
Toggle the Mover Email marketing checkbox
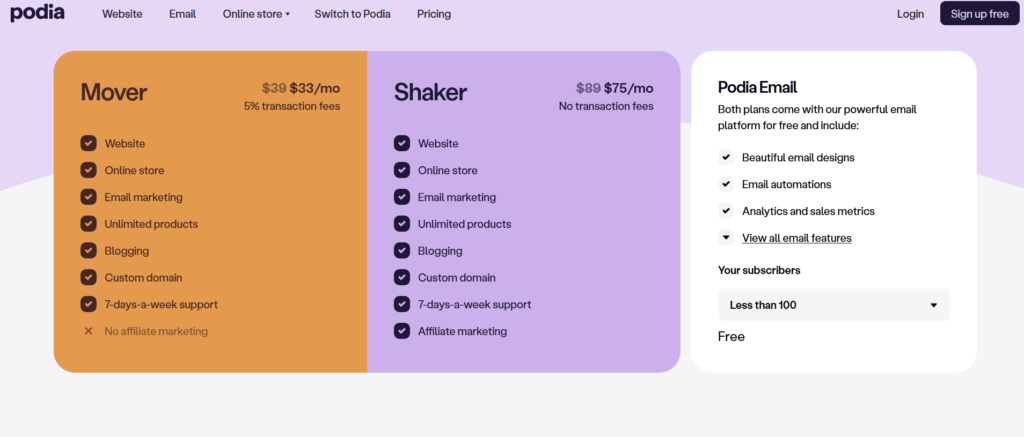(88, 197)
